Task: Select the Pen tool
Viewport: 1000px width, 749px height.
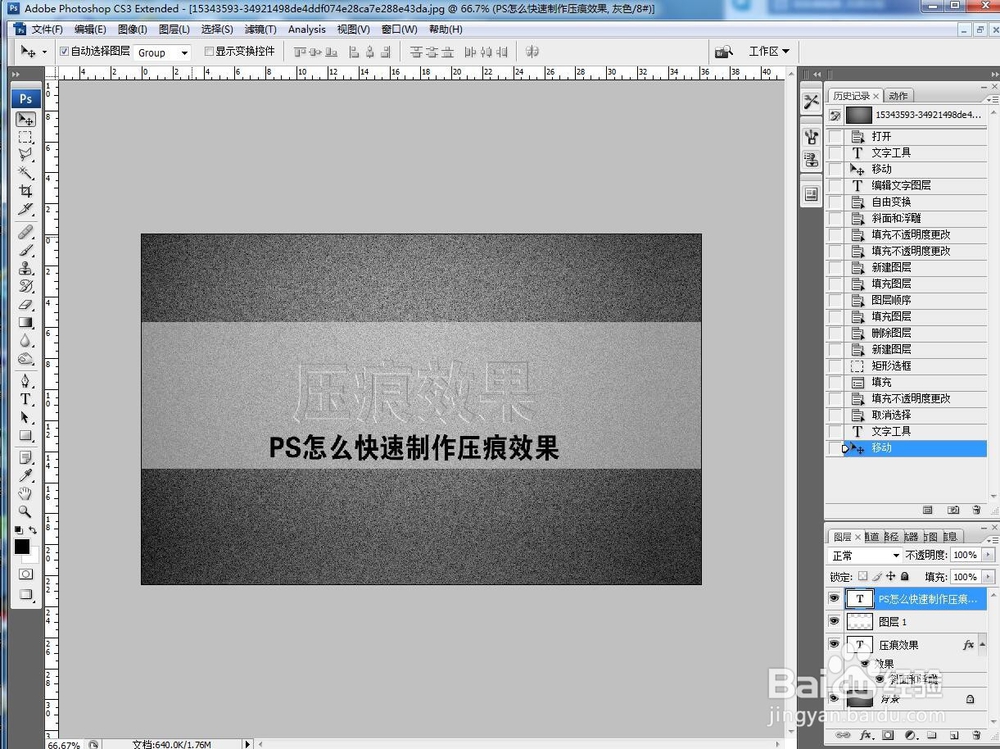Action: pos(25,381)
